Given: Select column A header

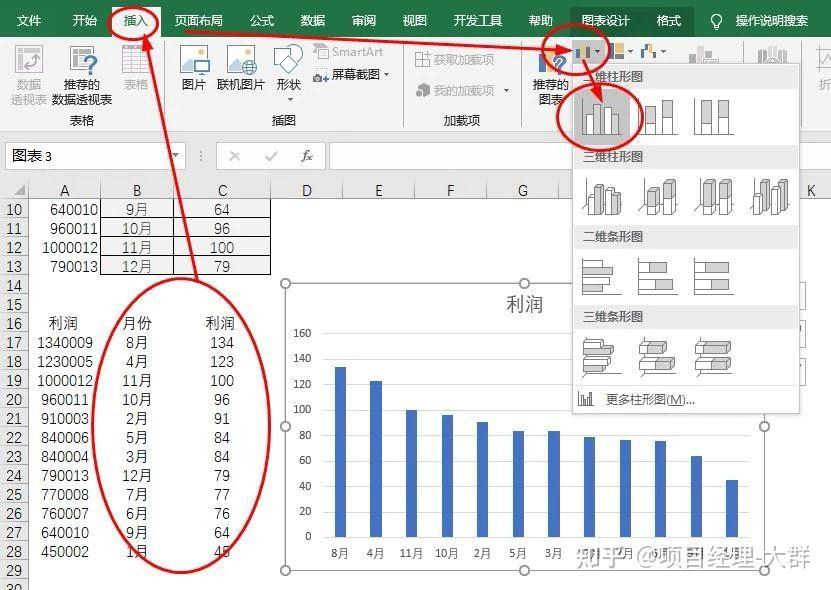Looking at the screenshot, I should pyautogui.click(x=64, y=190).
